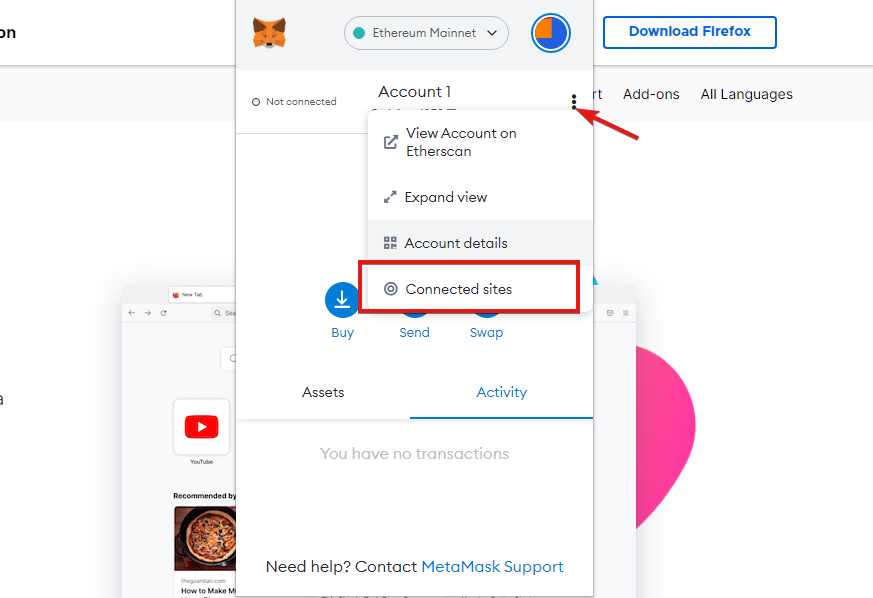Open Account details from the menu
Viewport: 873px width, 598px height.
click(x=480, y=243)
